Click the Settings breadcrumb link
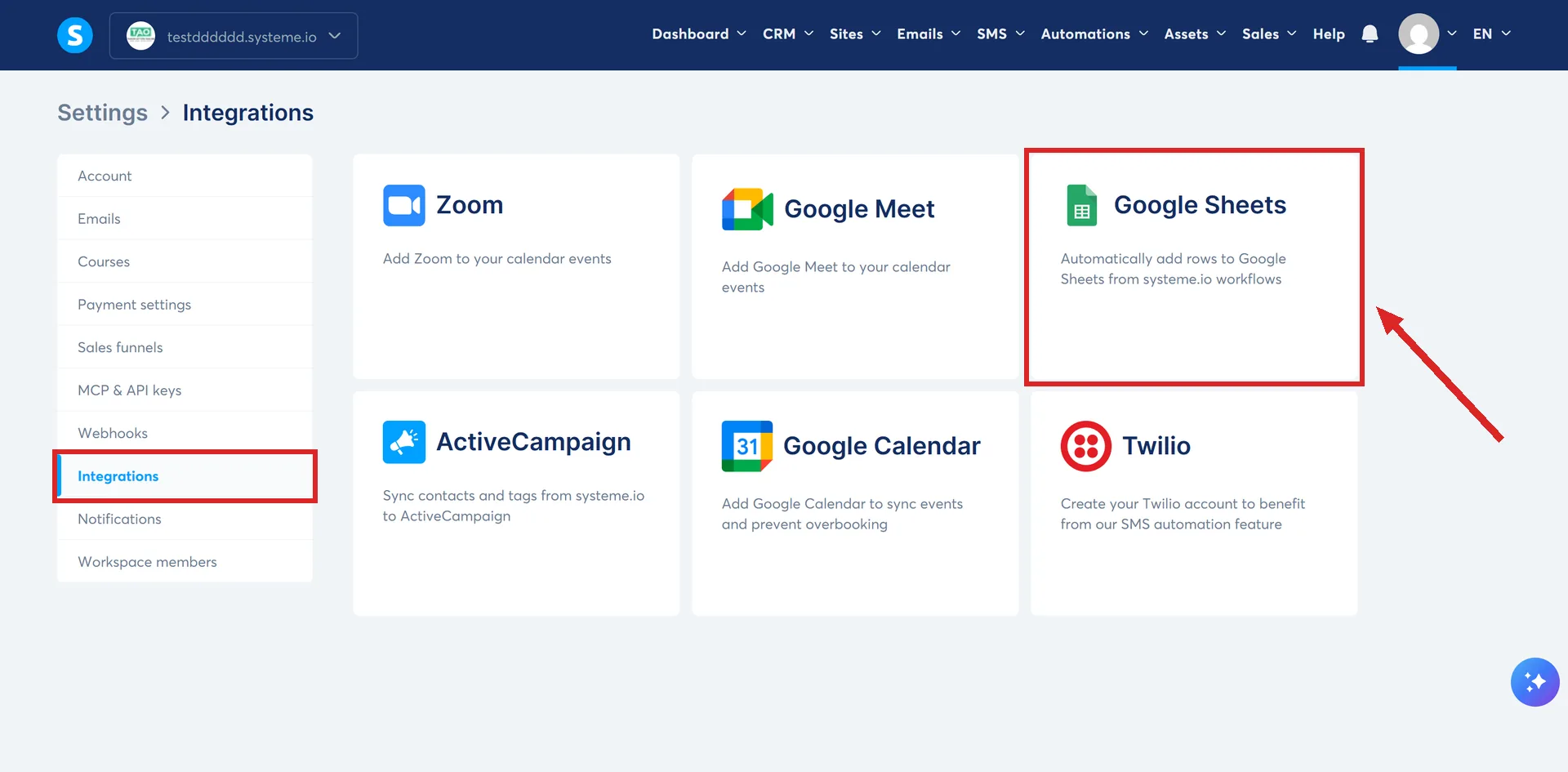1568x772 pixels. pyautogui.click(x=102, y=113)
